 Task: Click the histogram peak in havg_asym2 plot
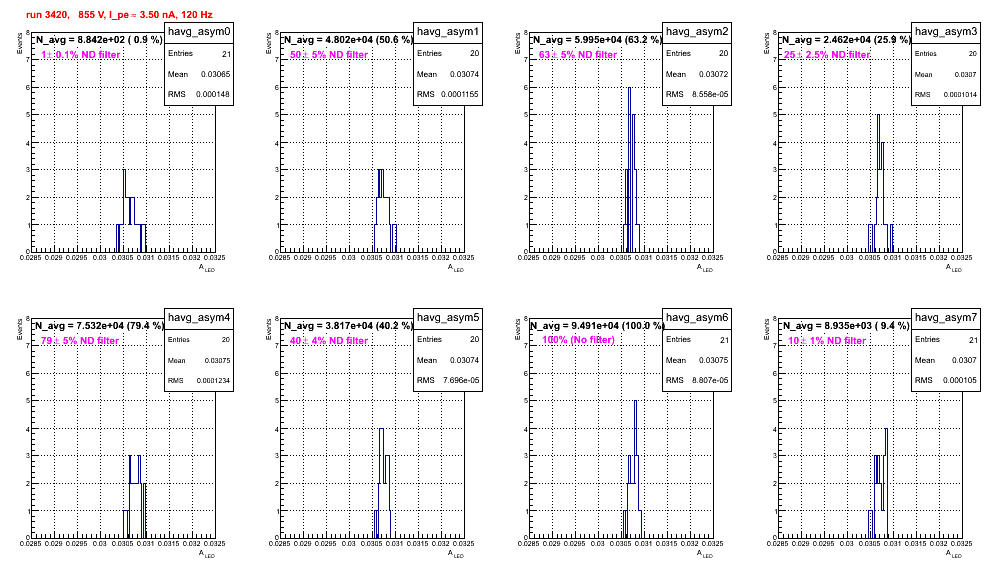[629, 89]
